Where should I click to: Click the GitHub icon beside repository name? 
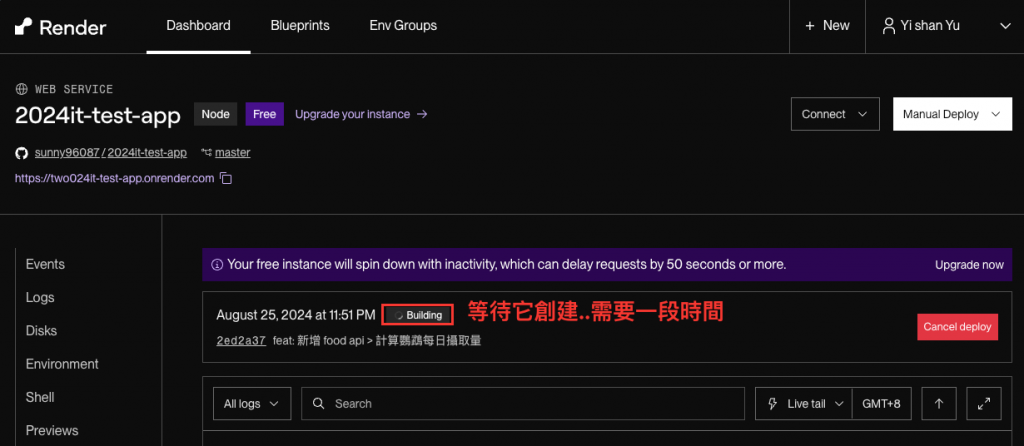pyautogui.click(x=22, y=153)
